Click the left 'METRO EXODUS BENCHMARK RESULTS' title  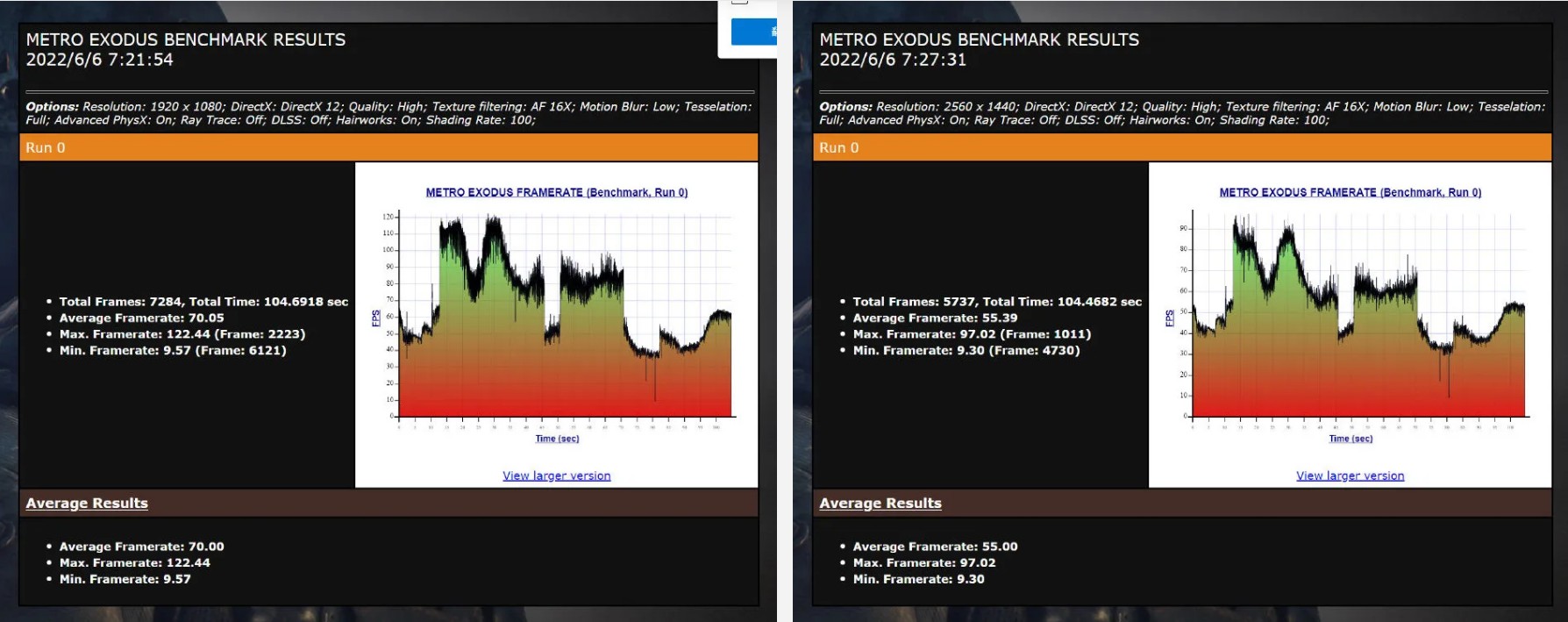point(186,39)
